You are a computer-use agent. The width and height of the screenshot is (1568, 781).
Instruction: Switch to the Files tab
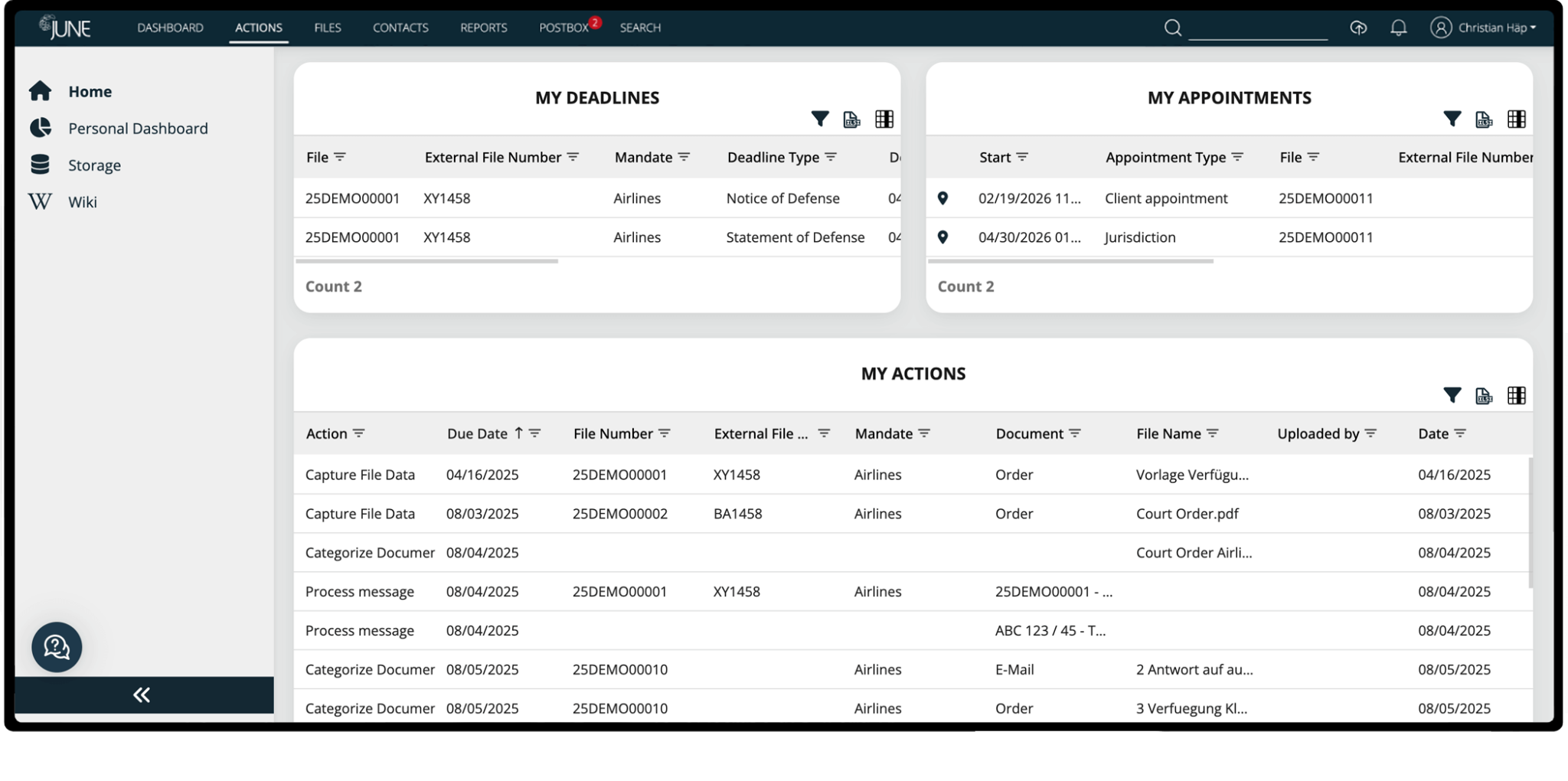(x=327, y=28)
